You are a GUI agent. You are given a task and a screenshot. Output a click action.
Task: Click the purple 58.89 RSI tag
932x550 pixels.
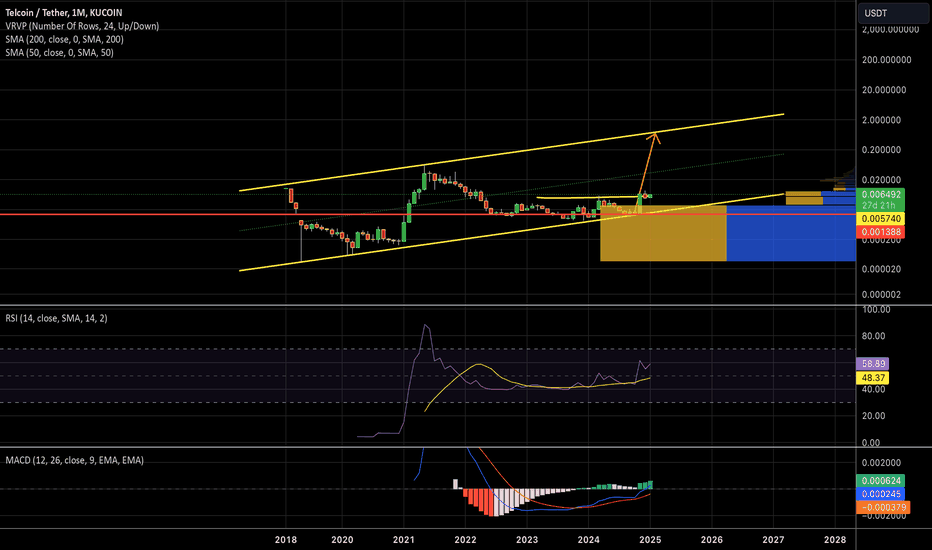point(872,363)
